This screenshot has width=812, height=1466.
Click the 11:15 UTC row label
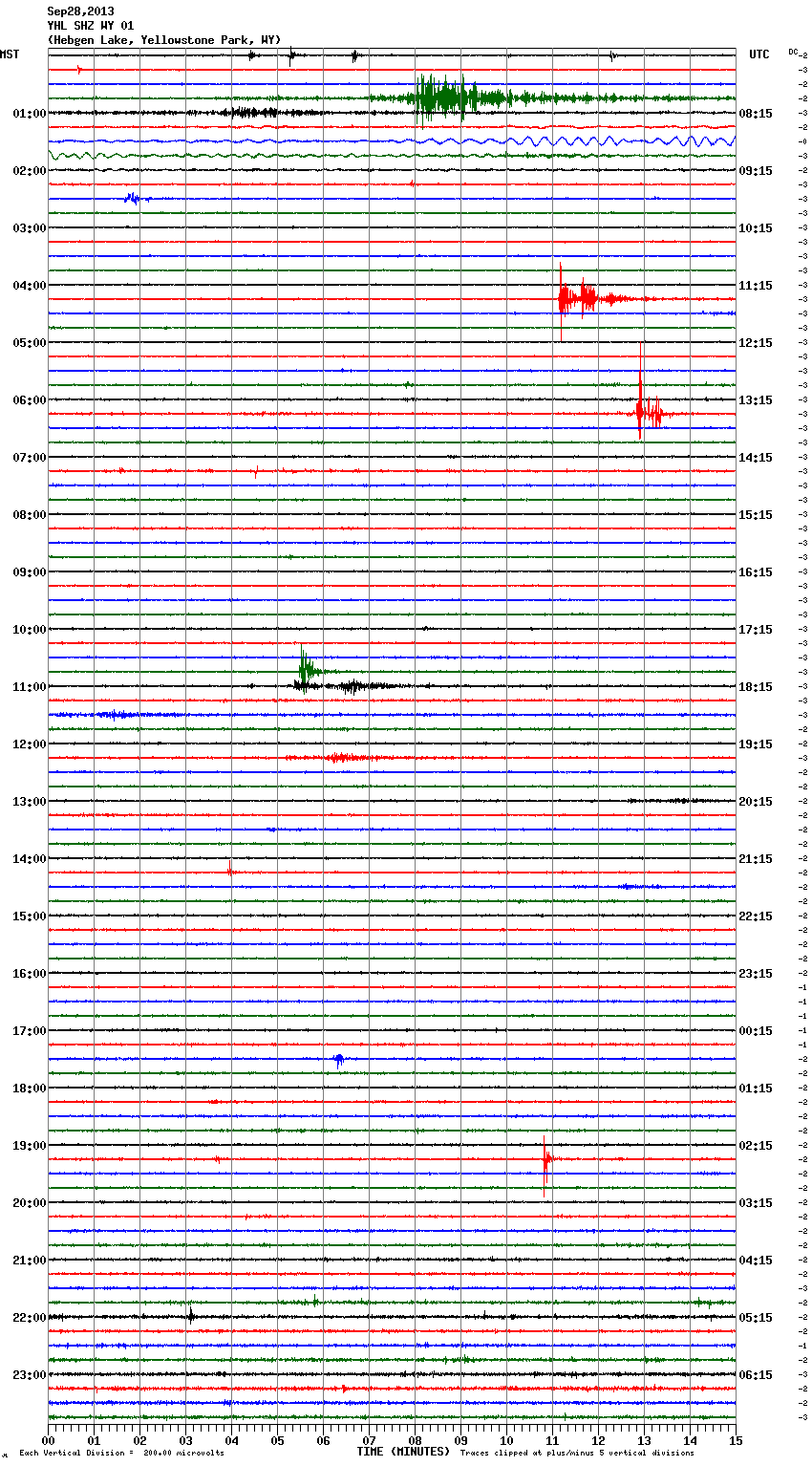[x=756, y=286]
